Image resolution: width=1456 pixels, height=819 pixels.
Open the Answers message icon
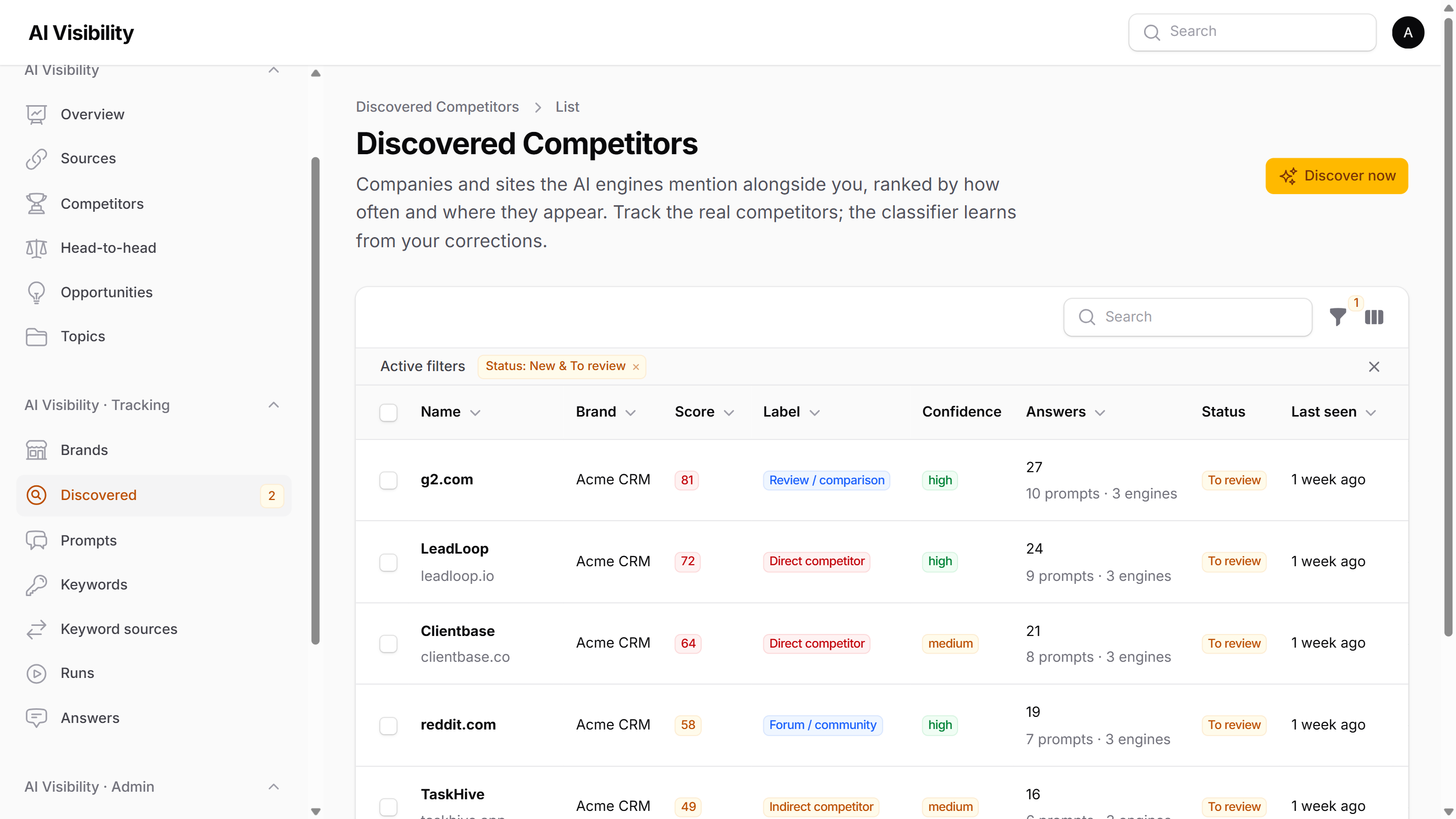[36, 718]
